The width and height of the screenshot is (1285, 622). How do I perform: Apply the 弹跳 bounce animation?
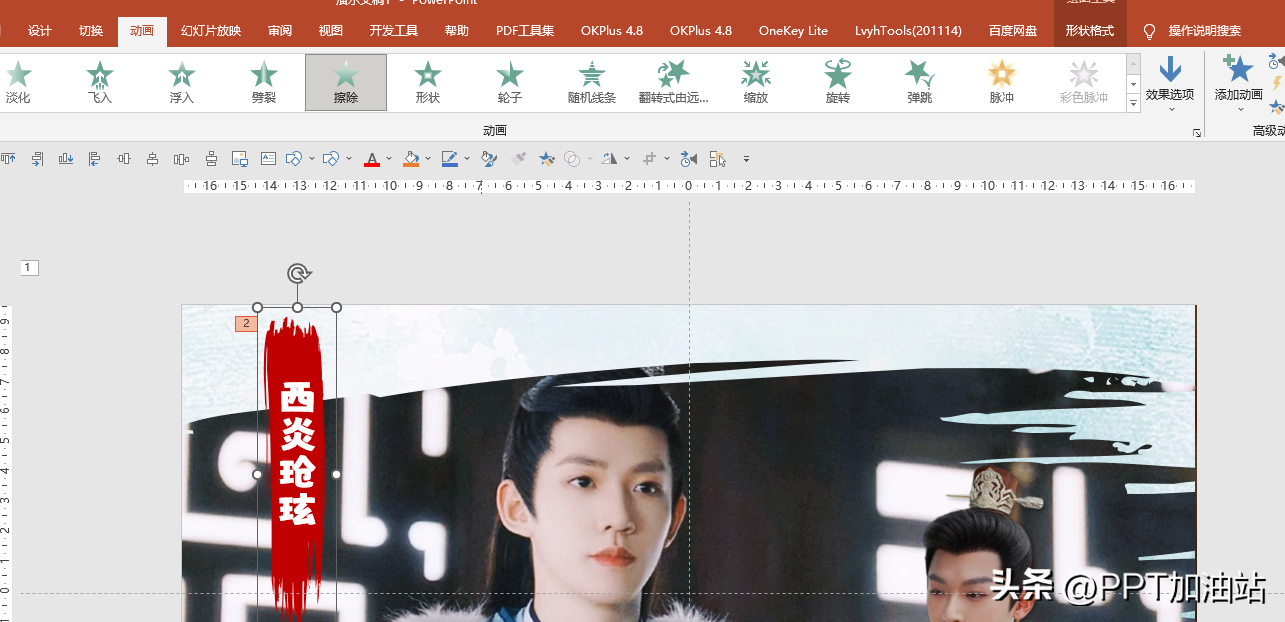click(x=920, y=82)
